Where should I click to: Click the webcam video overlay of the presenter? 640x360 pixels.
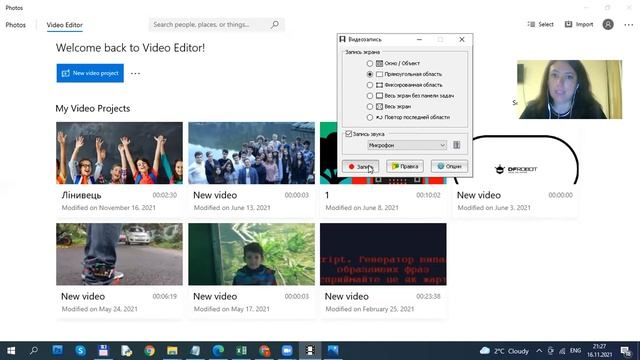(569, 89)
